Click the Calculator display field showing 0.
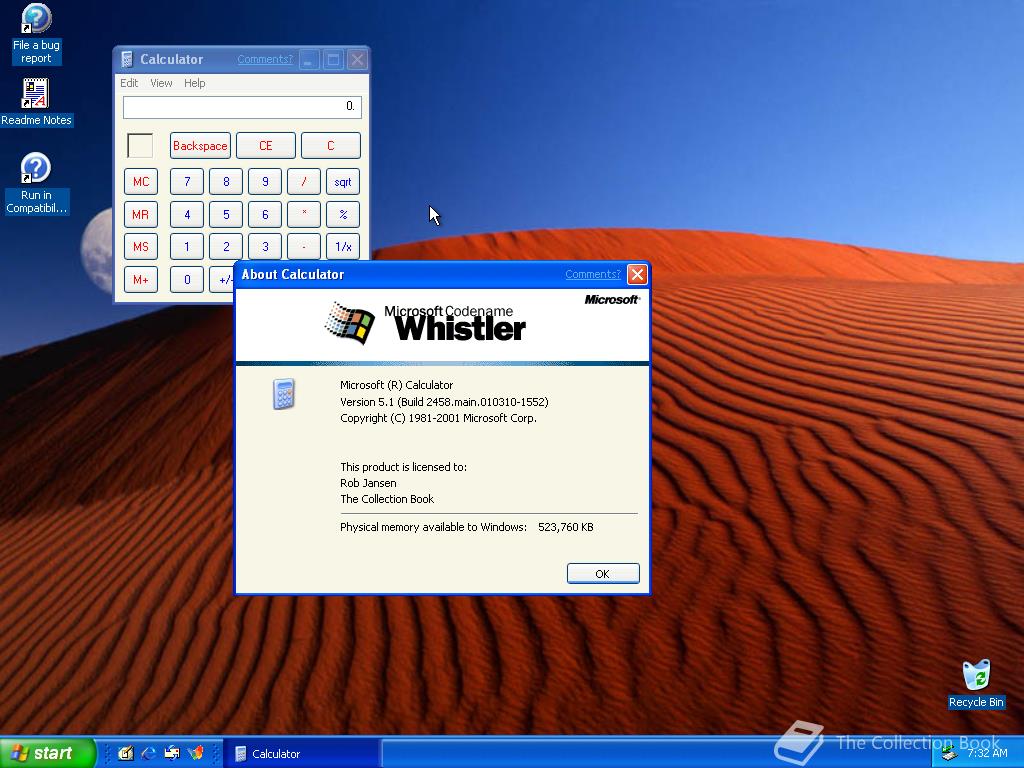This screenshot has height=768, width=1024. pos(242,107)
